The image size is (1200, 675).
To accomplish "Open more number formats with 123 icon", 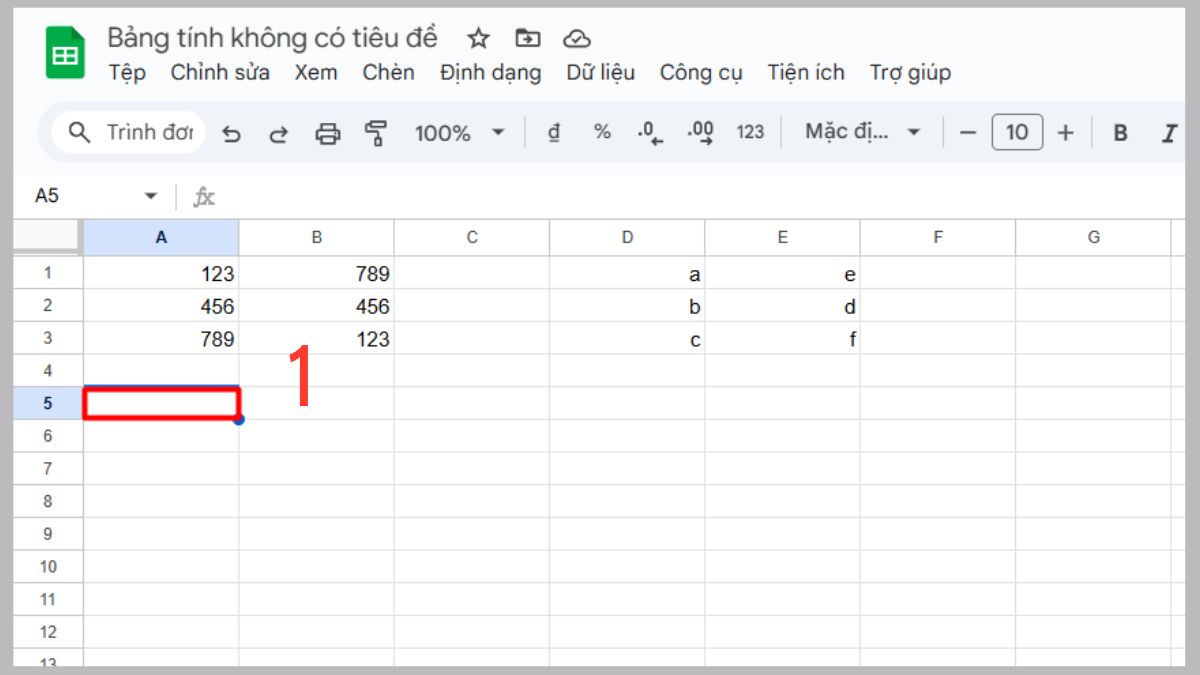I will [x=750, y=132].
